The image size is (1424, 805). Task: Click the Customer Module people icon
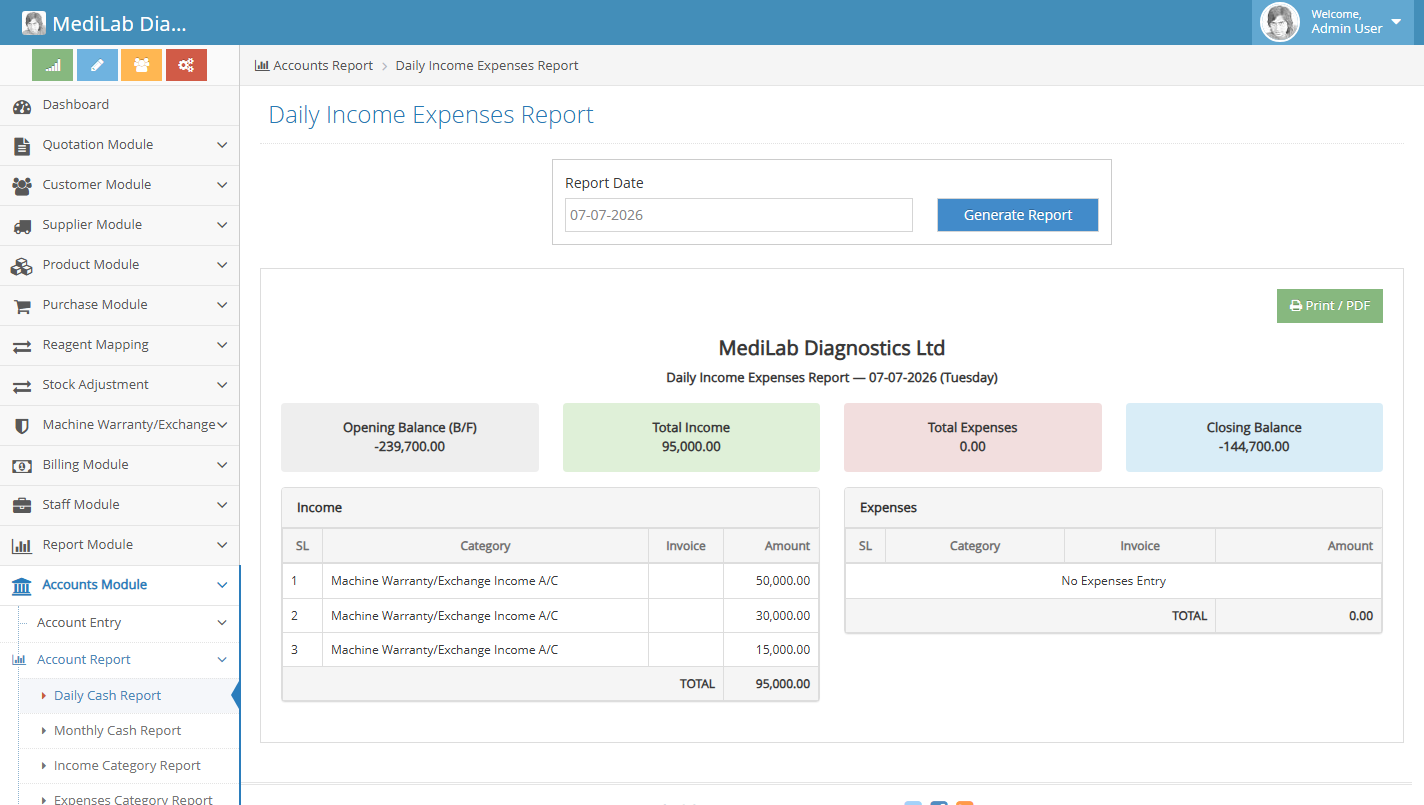pos(22,185)
